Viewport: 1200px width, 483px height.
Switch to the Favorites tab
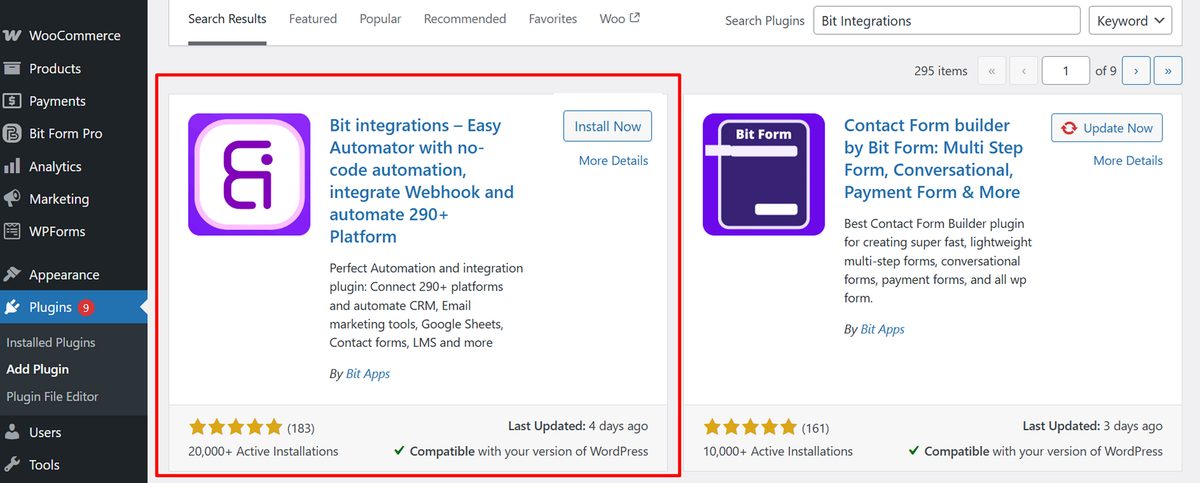553,19
